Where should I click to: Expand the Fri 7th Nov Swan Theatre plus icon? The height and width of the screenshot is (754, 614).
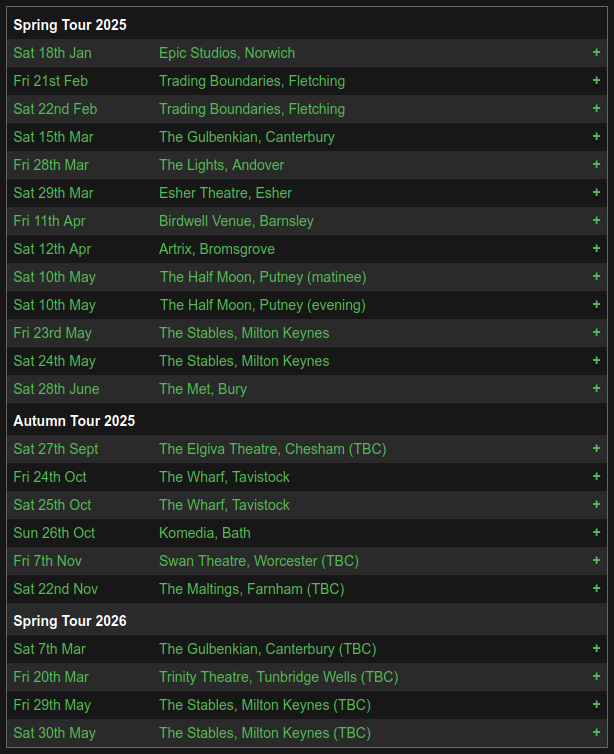(x=596, y=560)
